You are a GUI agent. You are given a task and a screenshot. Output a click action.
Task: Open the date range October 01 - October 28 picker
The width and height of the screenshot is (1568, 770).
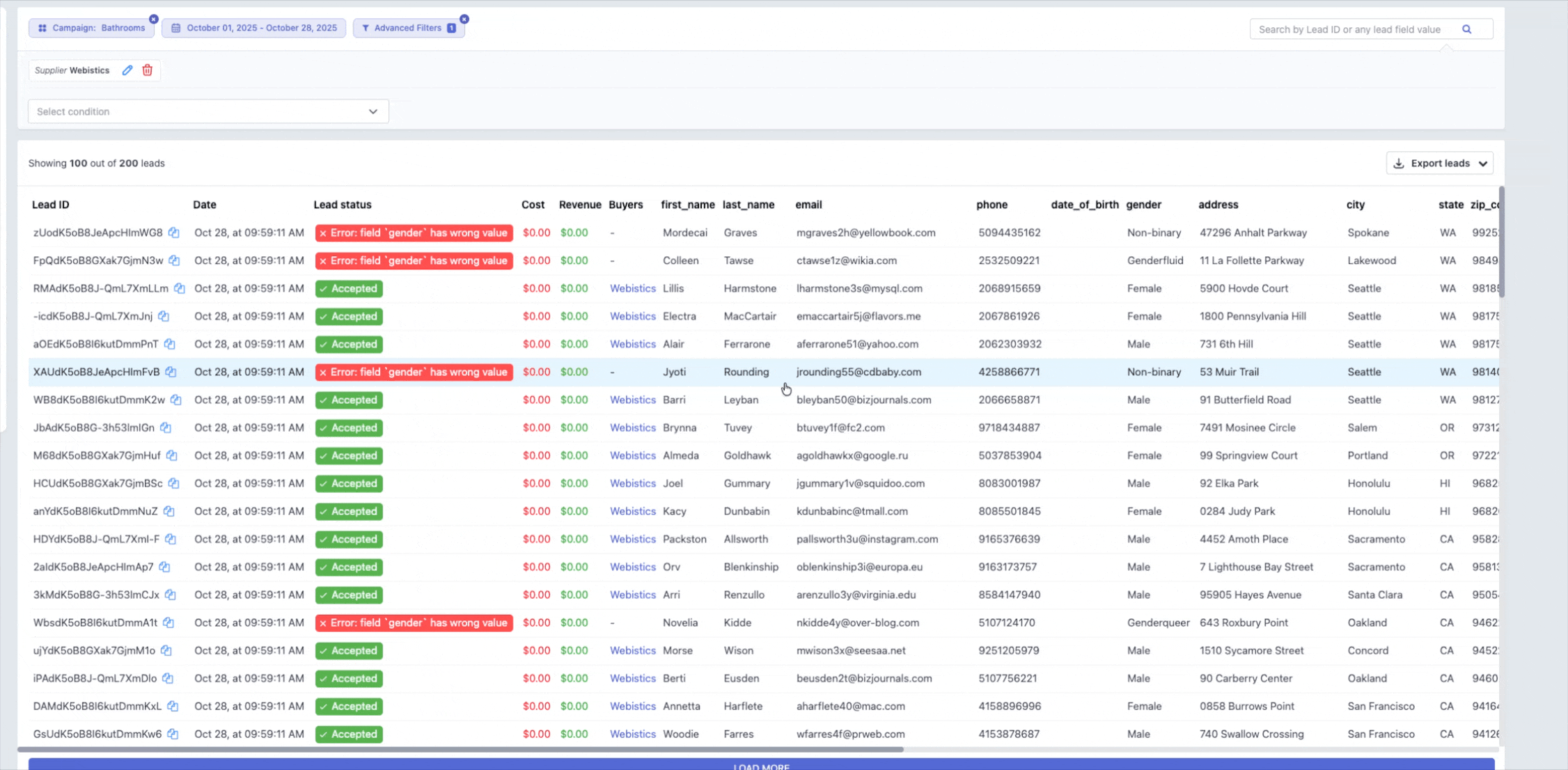tap(254, 28)
